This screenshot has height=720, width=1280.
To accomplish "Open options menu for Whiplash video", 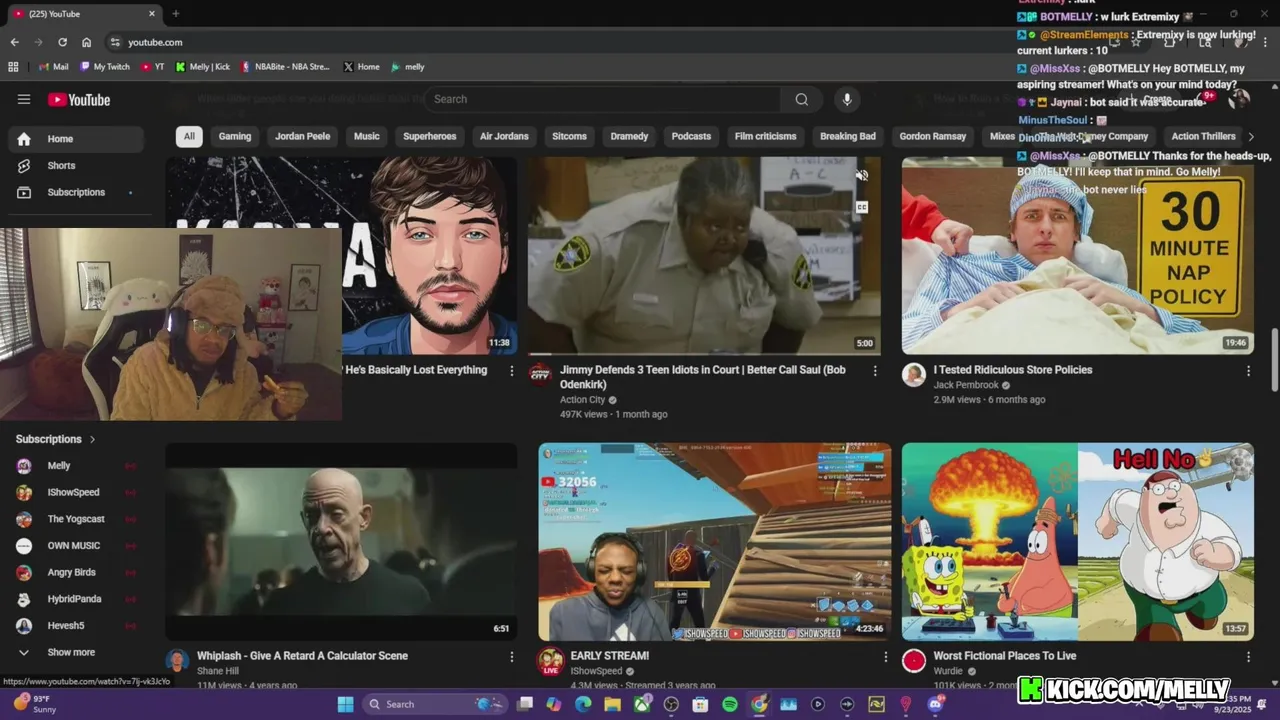I will click(512, 657).
